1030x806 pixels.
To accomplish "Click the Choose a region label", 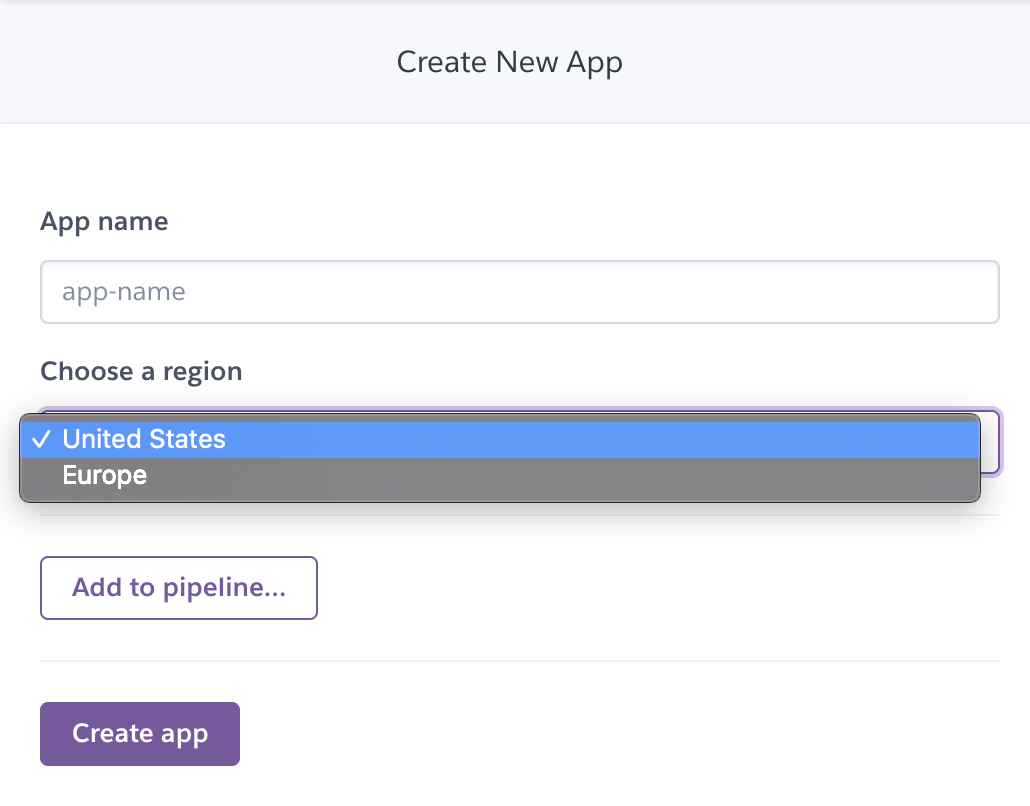I will (141, 371).
